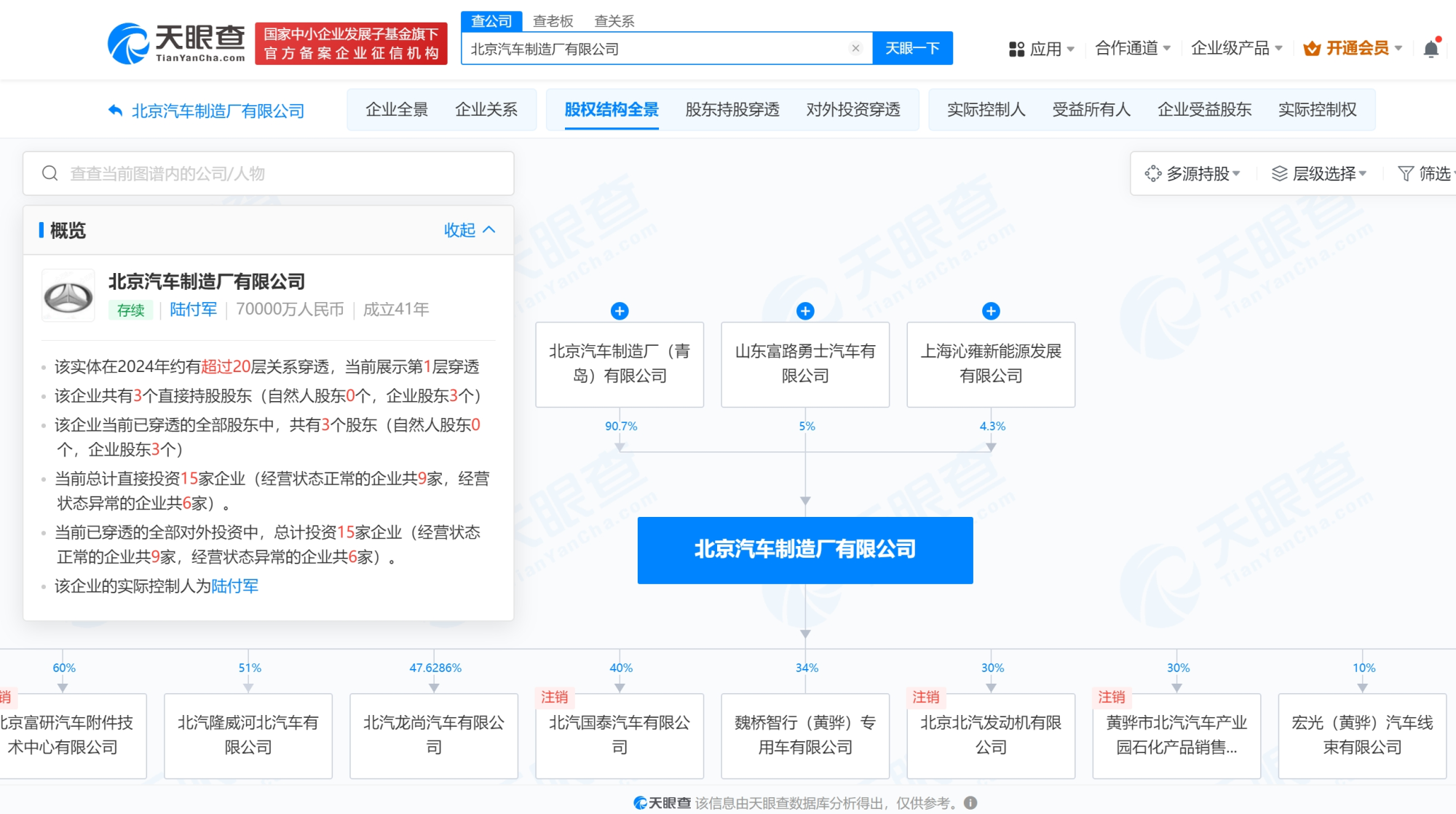Select the 北京北汽发动机有限公司 node
Screen dimensions: 1456x814
pos(991,735)
